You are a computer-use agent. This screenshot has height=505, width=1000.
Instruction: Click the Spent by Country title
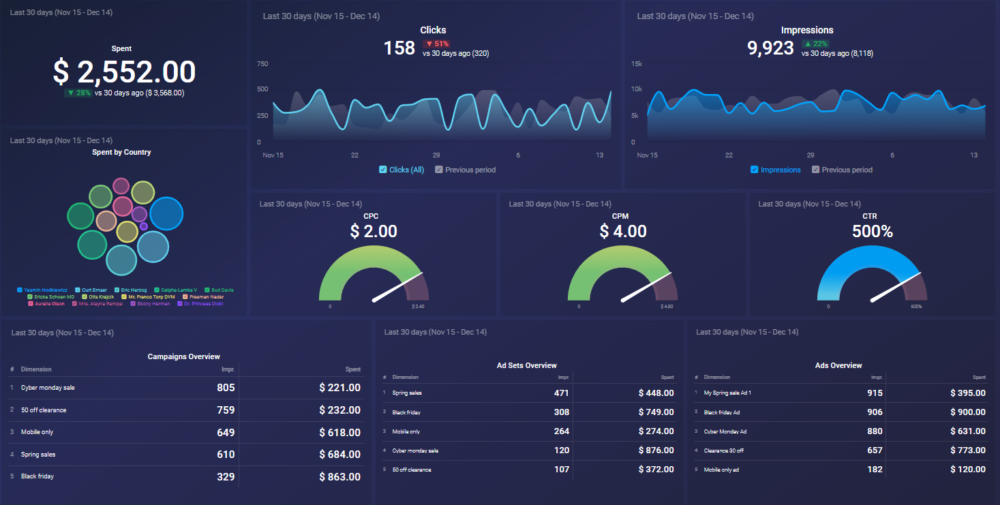[121, 152]
